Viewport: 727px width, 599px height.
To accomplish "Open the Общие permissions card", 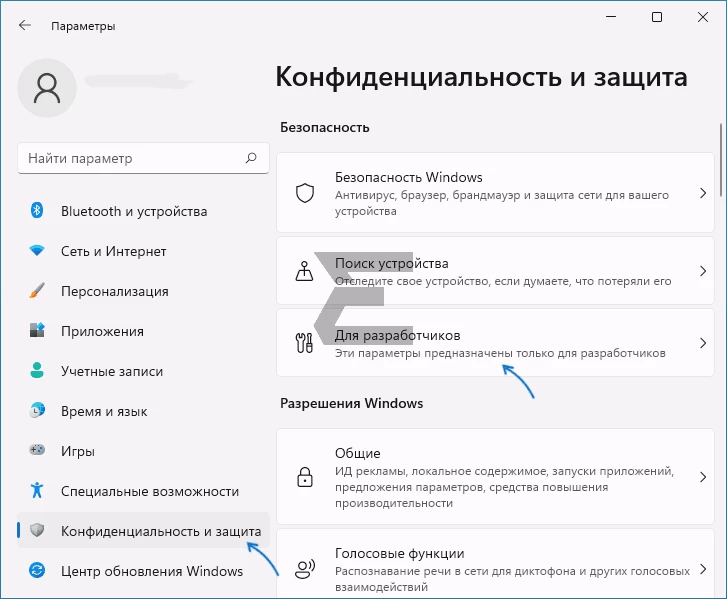I will [495, 477].
